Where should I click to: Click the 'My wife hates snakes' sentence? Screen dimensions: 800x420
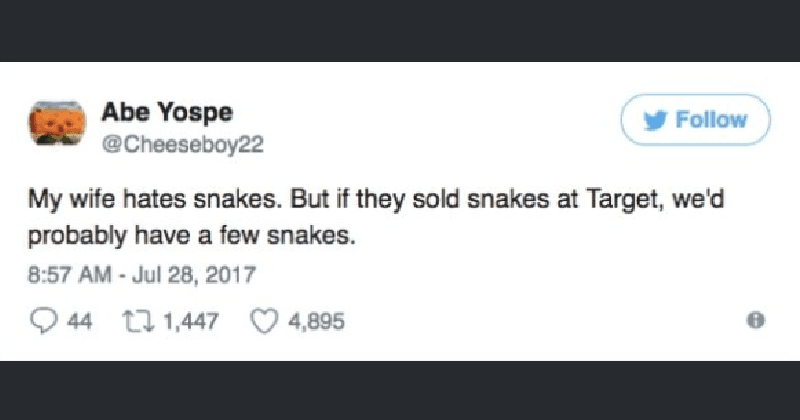click(x=155, y=199)
